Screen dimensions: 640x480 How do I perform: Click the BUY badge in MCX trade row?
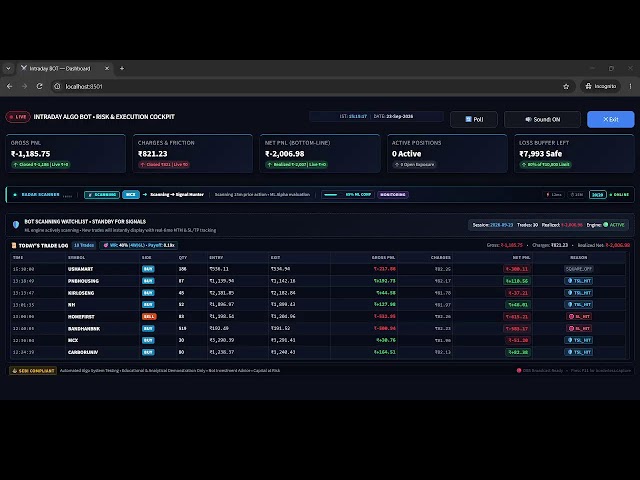click(x=148, y=340)
